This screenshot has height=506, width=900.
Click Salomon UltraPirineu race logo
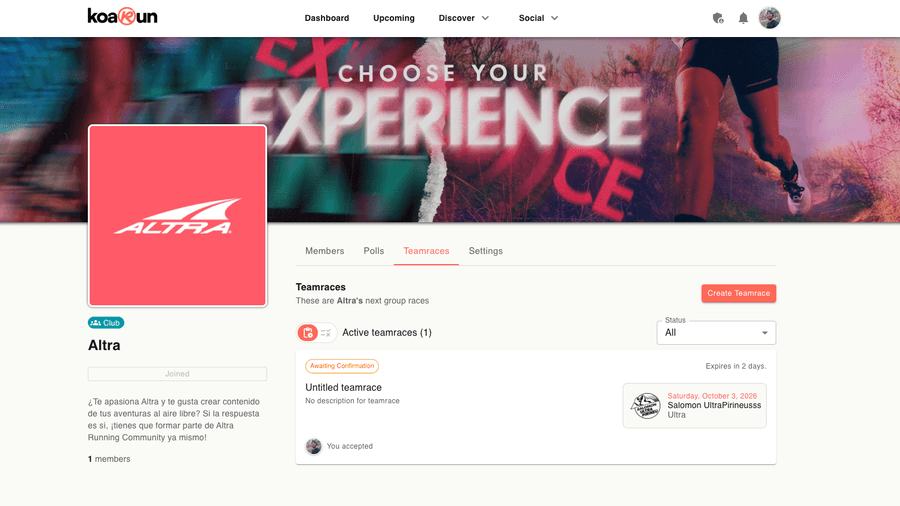pyautogui.click(x=645, y=406)
